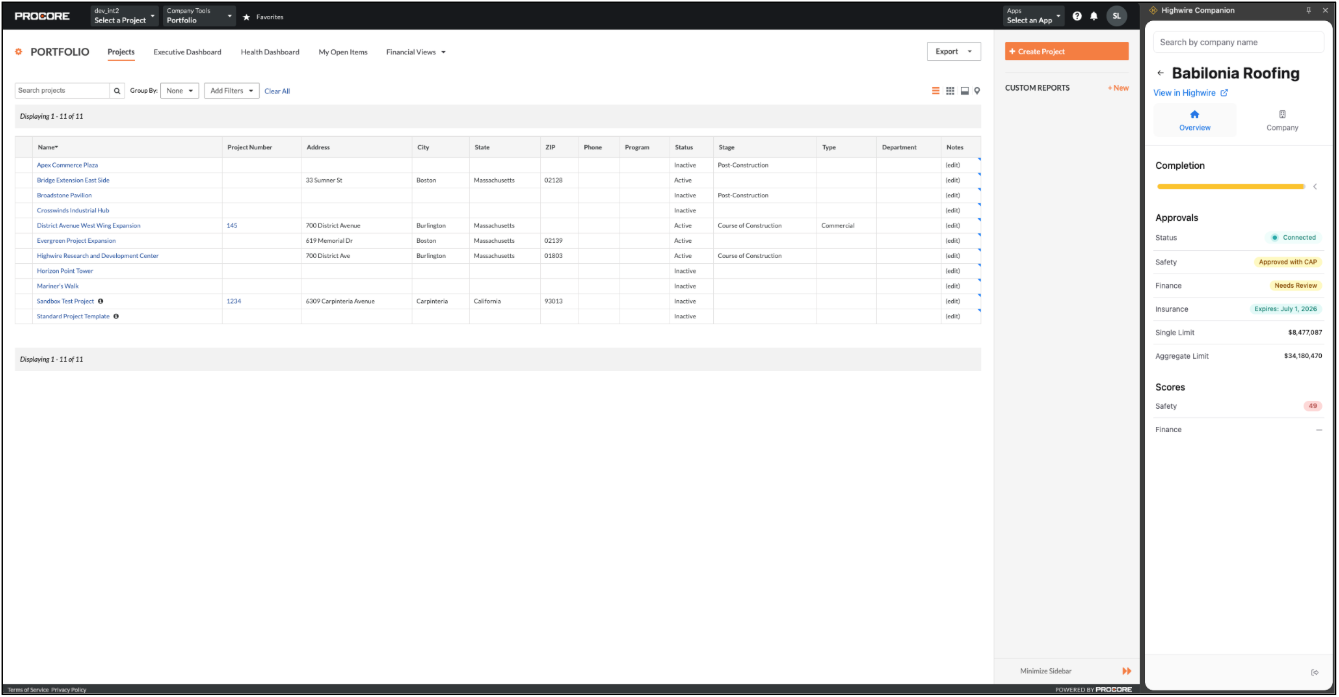This screenshot has width=1339, height=697.
Task: Open the notifications bell
Action: click(1093, 16)
